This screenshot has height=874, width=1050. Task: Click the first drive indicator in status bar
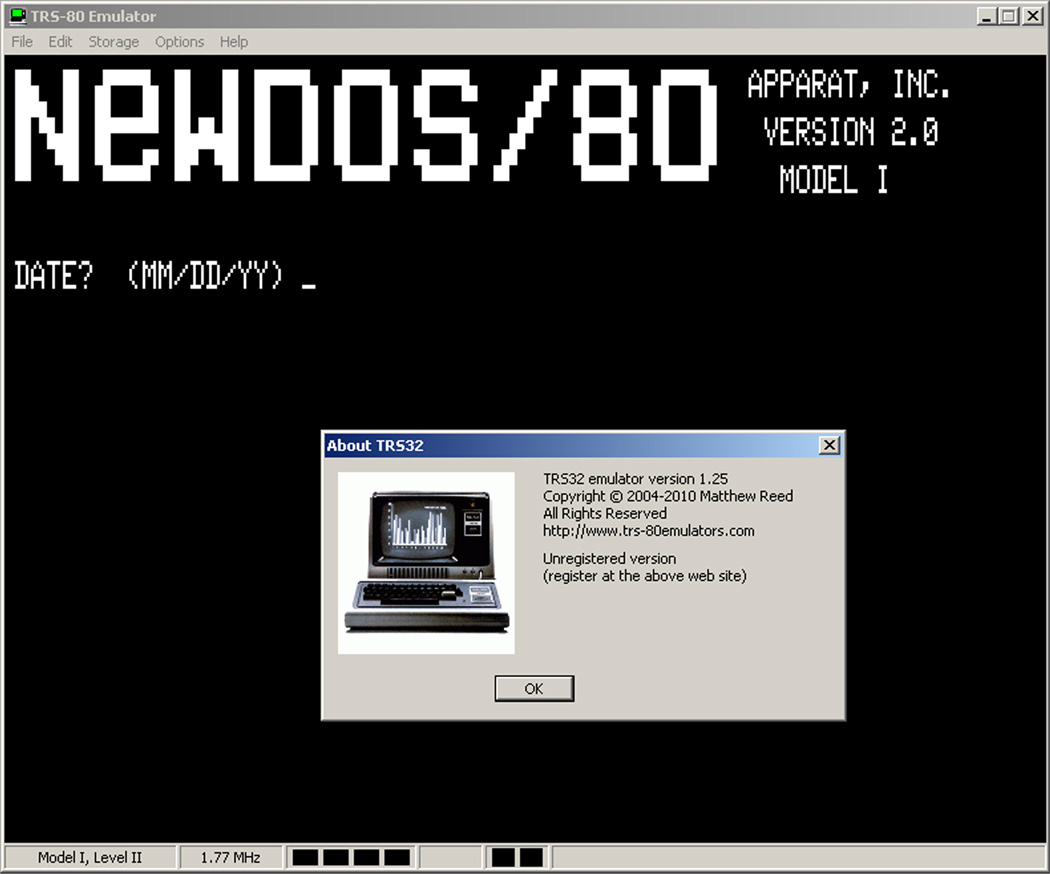pos(306,857)
